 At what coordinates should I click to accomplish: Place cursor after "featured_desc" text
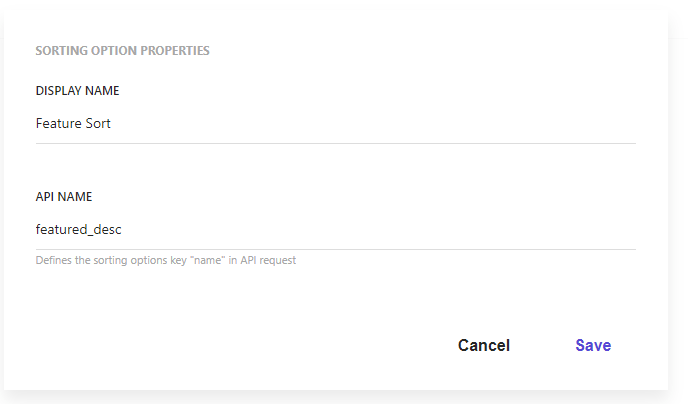click(123, 230)
